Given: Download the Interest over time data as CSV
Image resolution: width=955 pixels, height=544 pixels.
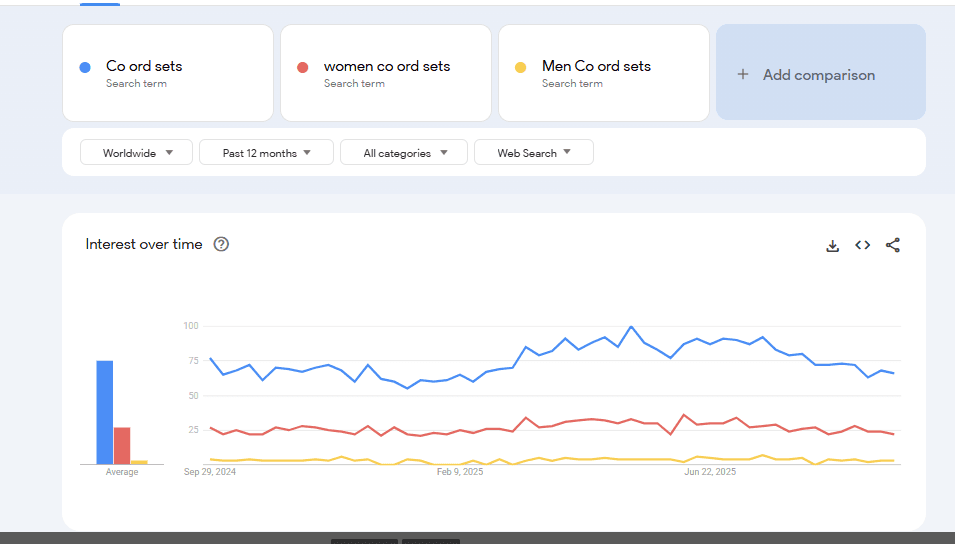Looking at the screenshot, I should pos(832,245).
